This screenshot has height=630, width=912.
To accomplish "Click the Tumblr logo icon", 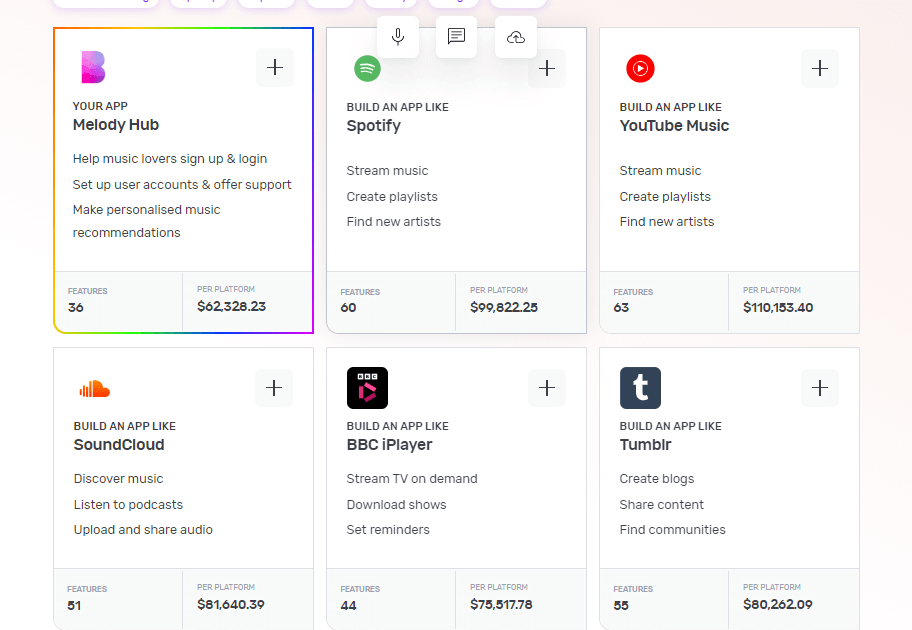I will 640,388.
